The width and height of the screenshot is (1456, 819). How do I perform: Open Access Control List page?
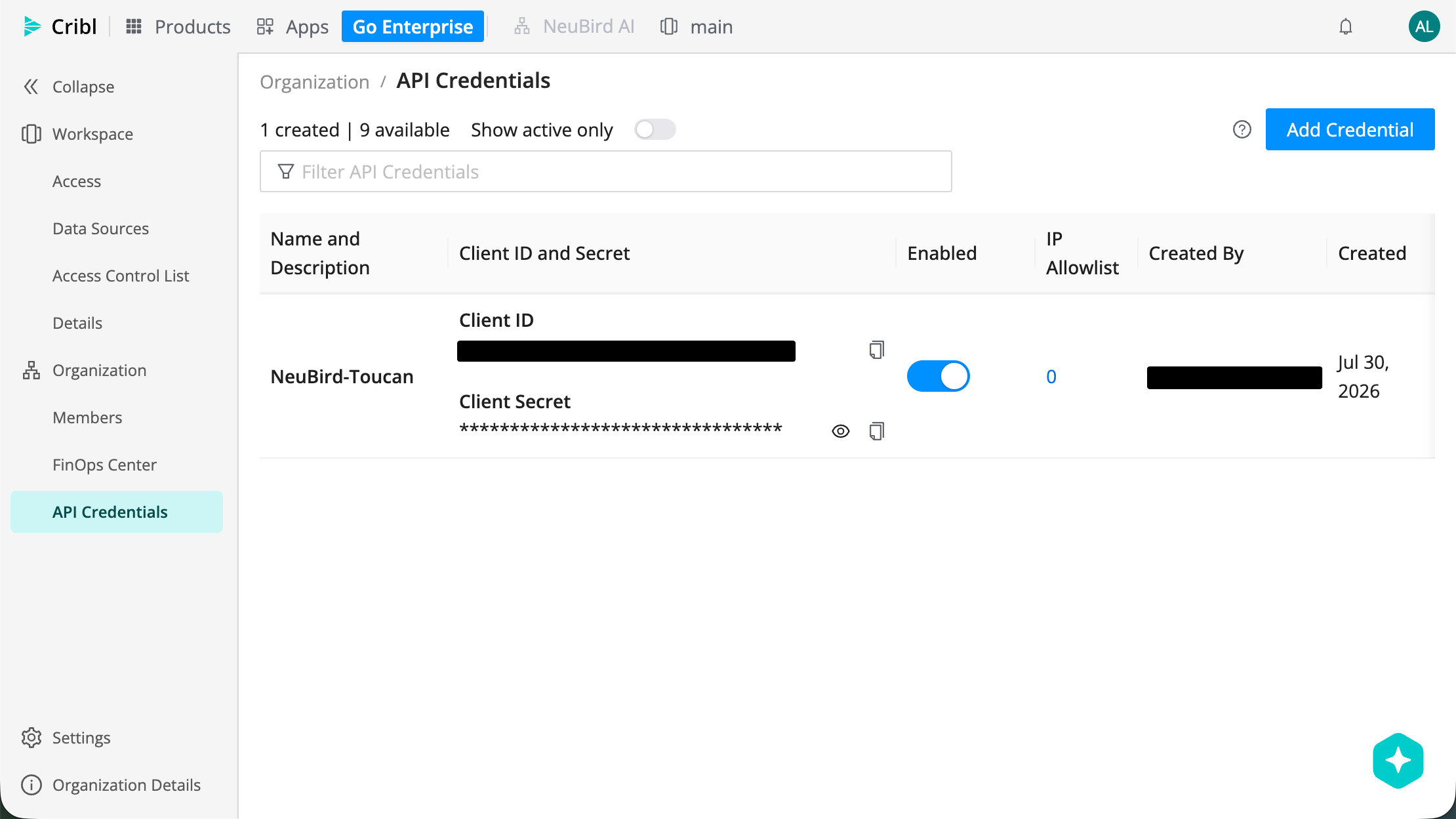tap(121, 276)
